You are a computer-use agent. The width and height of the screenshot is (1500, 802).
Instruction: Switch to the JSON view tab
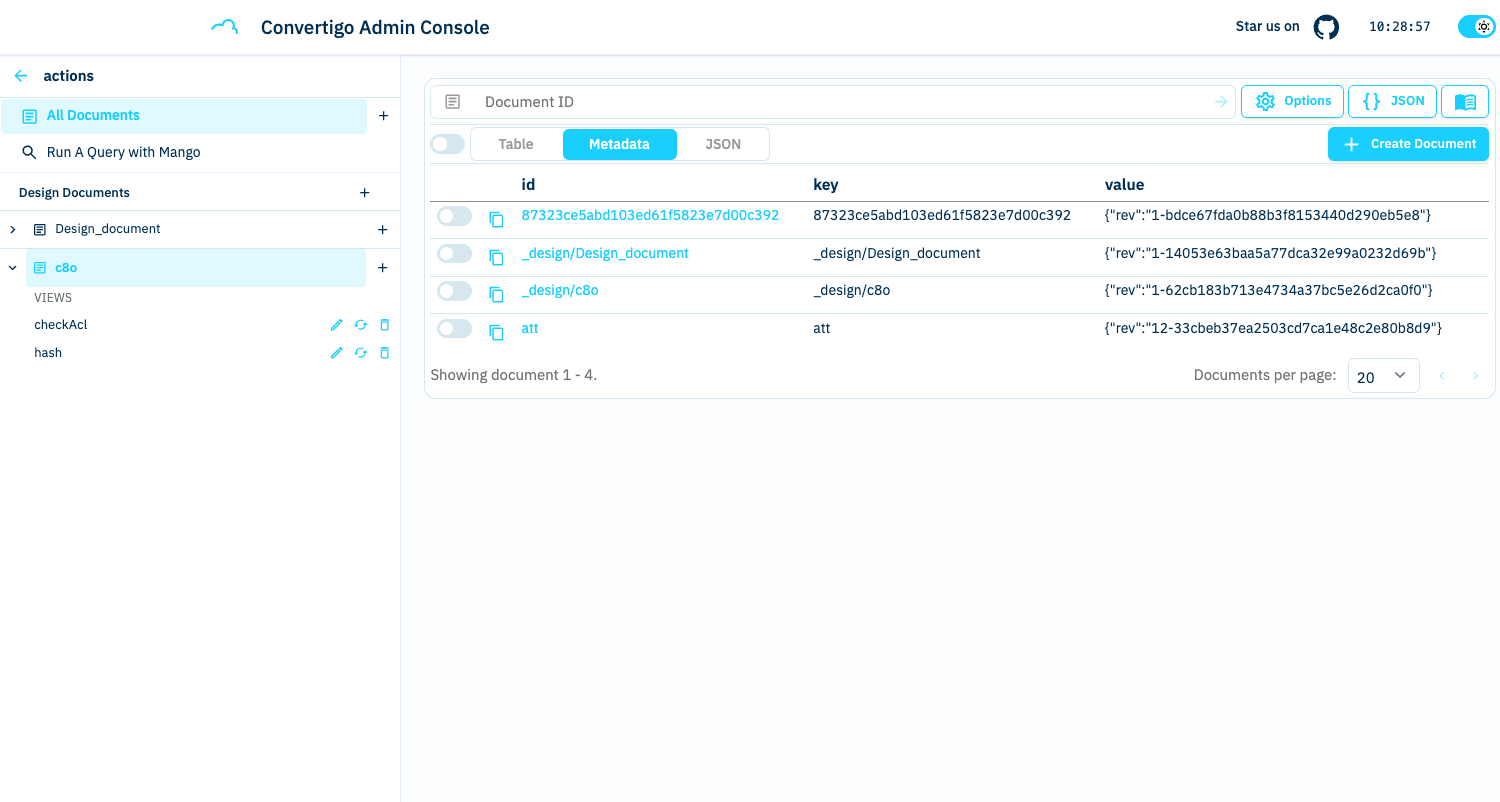[x=723, y=144]
